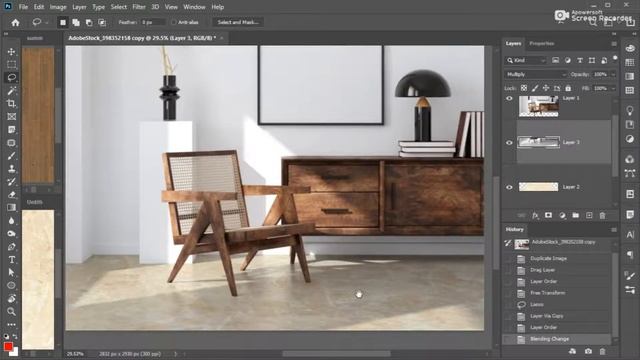The width and height of the screenshot is (640, 360).
Task: Create new document from current state
Action: [x=573, y=351]
